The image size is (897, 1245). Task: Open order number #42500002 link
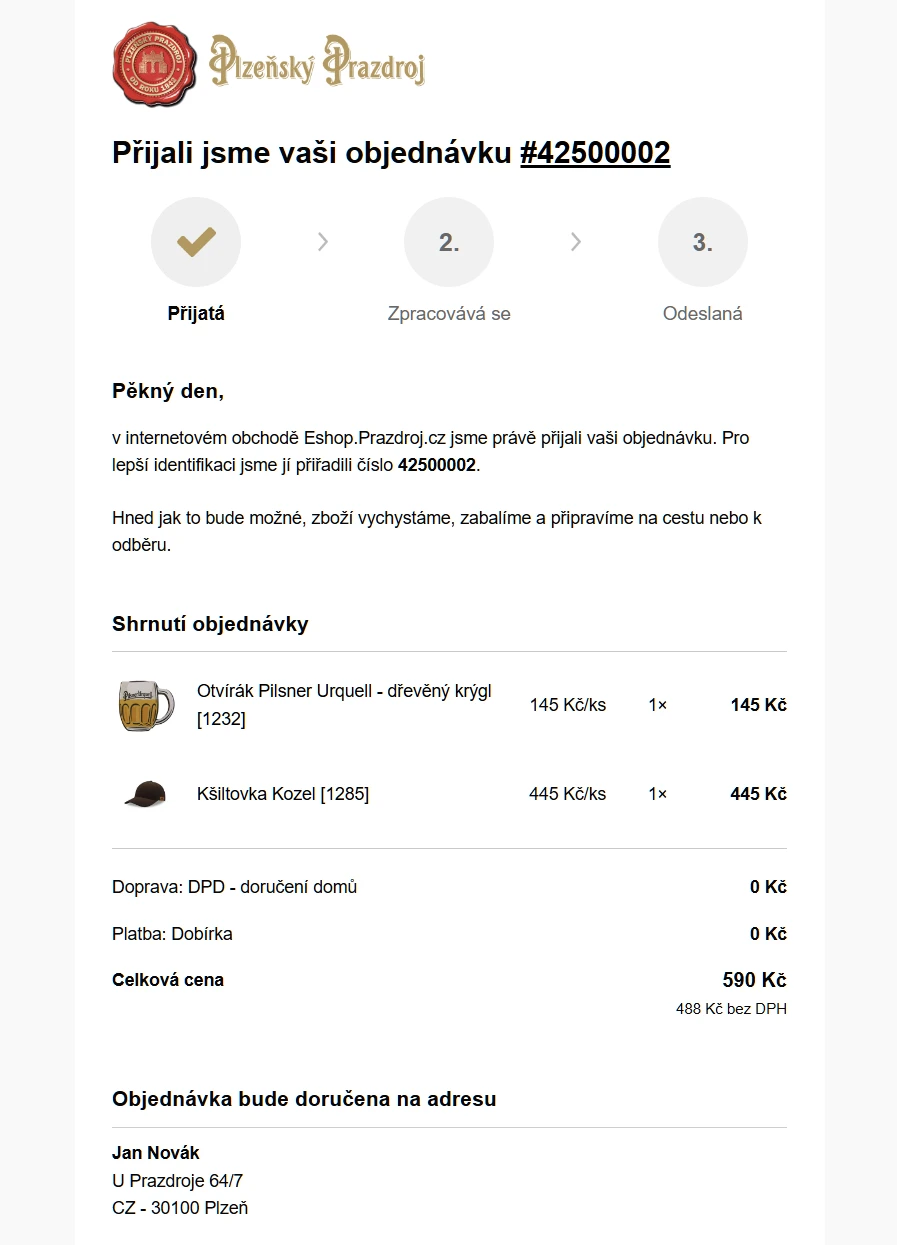point(595,153)
